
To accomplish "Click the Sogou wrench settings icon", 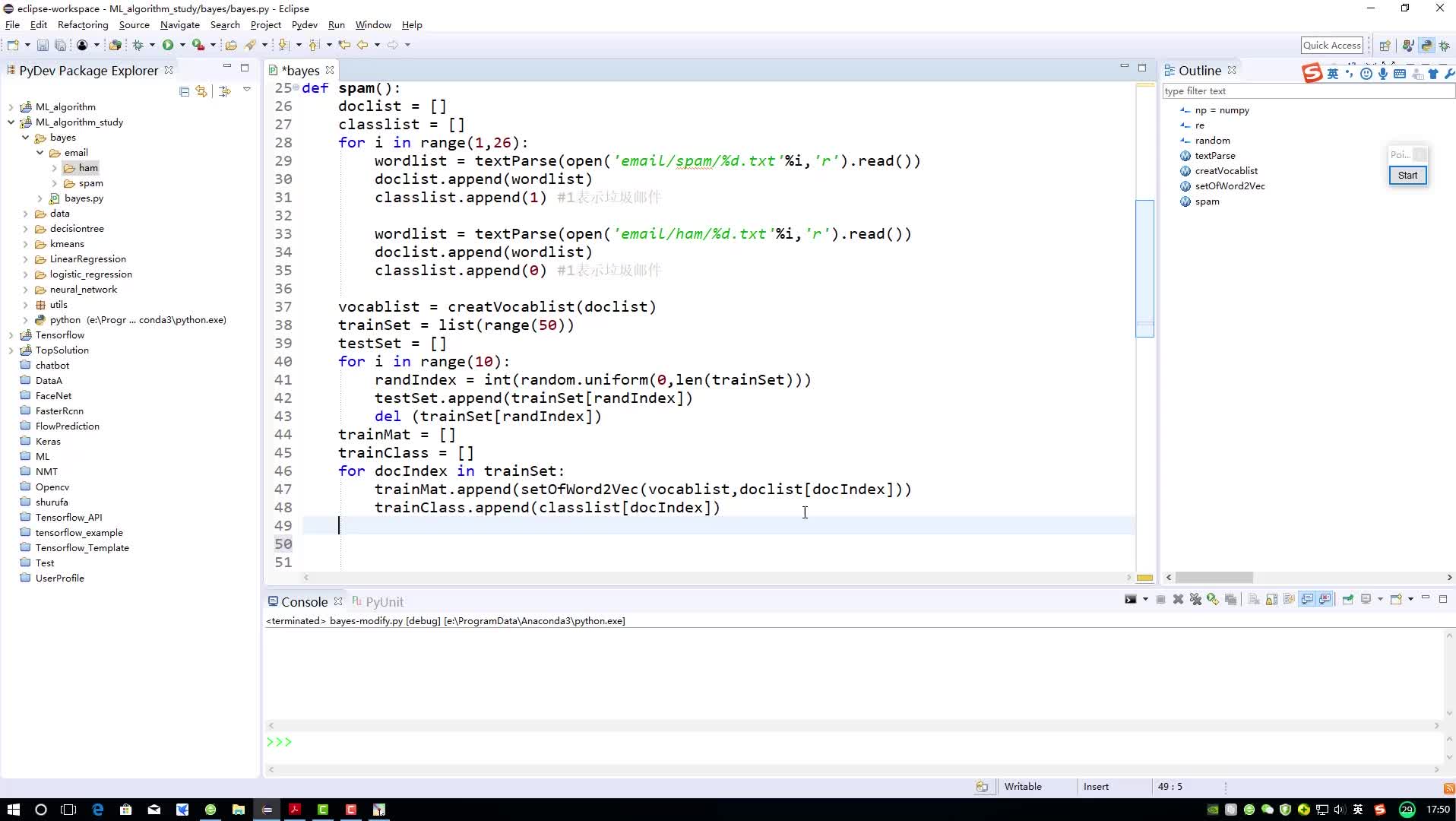I will pos(1448,74).
